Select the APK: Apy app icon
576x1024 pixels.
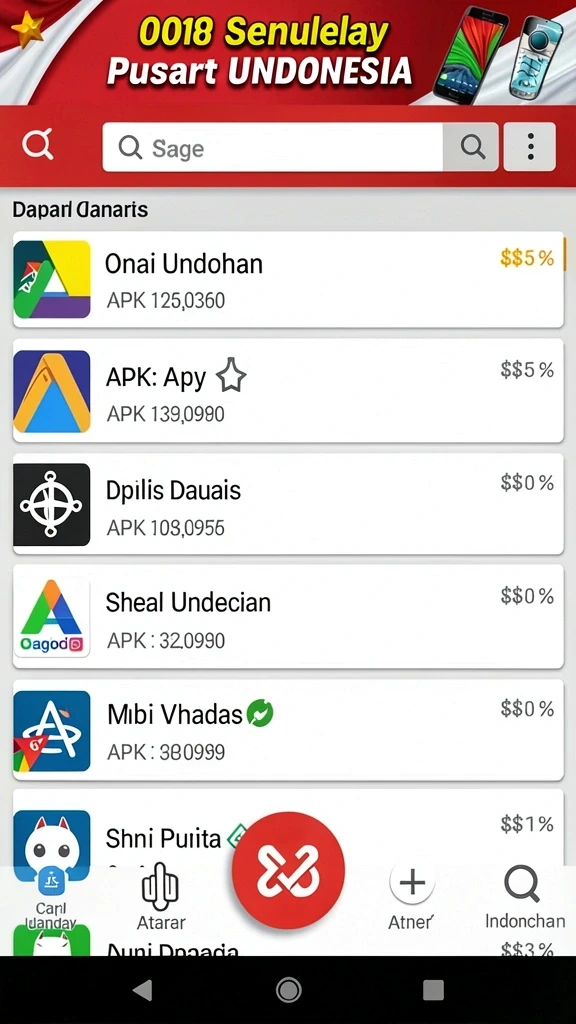click(x=52, y=391)
